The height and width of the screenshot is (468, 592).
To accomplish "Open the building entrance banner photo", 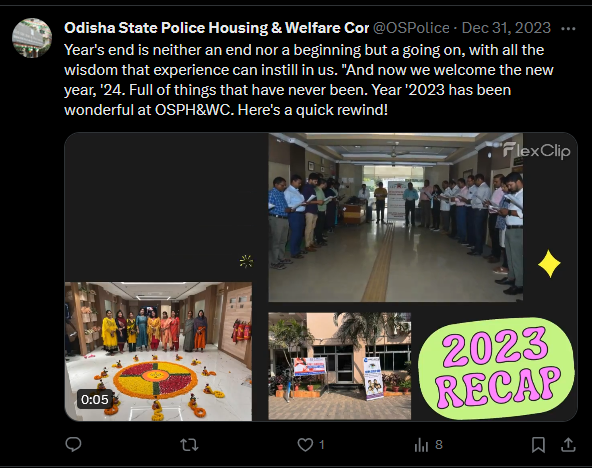I will 339,366.
